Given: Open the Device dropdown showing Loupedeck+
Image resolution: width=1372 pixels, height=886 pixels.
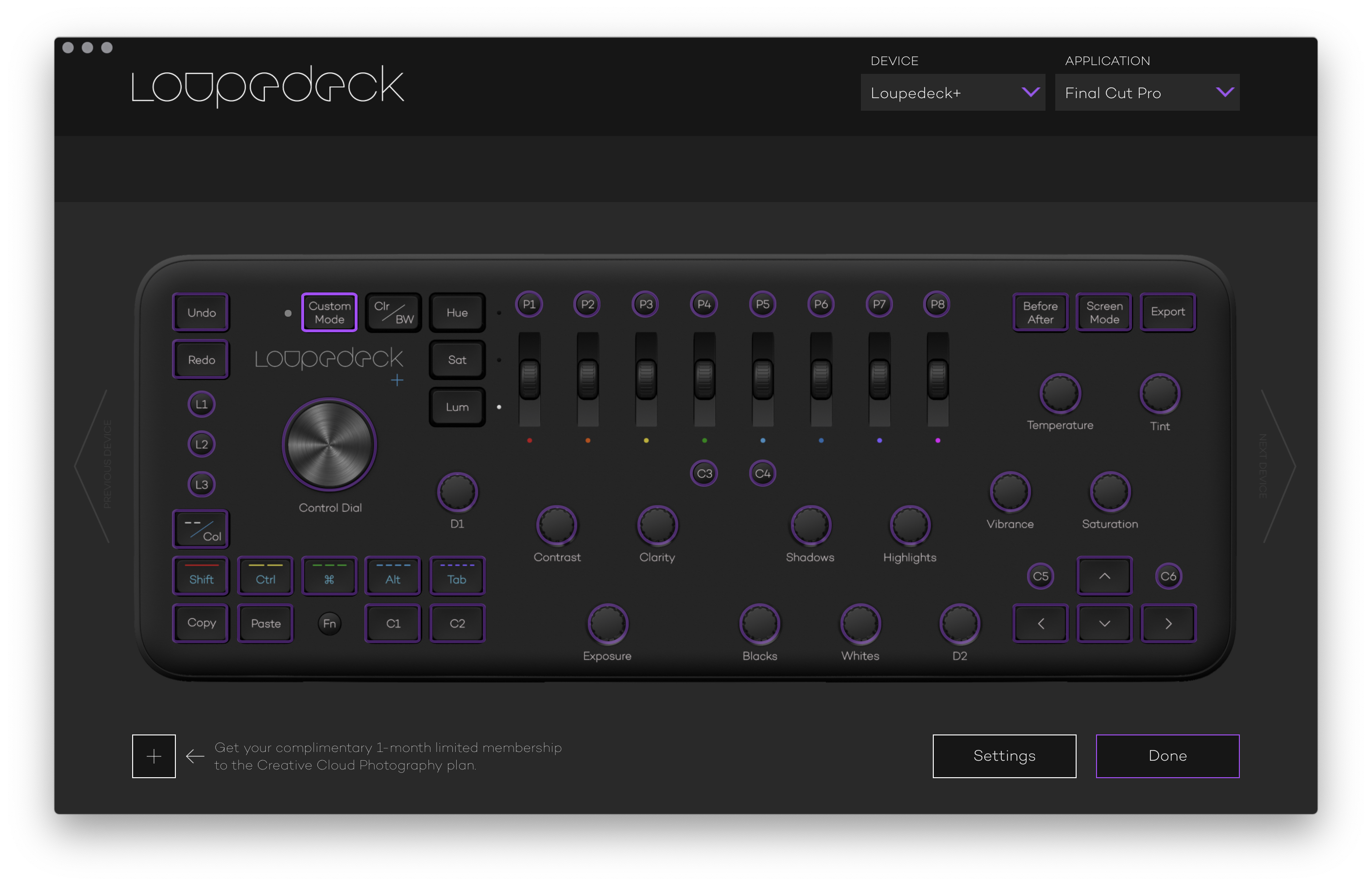Looking at the screenshot, I should click(952, 93).
